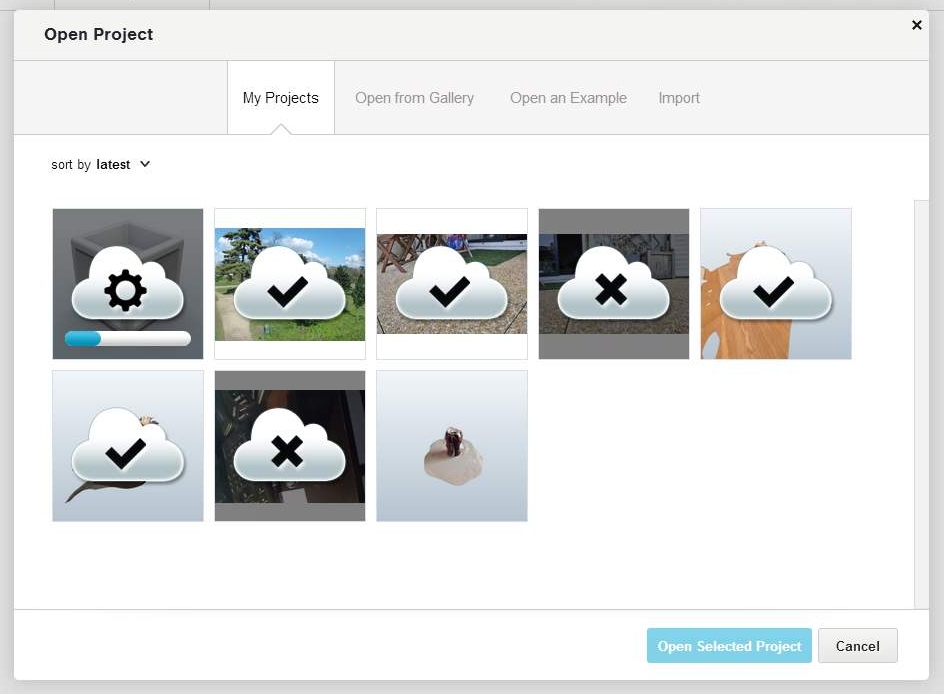Select the failed dark keyboard project thumbnail
This screenshot has height=694, width=944.
click(290, 446)
